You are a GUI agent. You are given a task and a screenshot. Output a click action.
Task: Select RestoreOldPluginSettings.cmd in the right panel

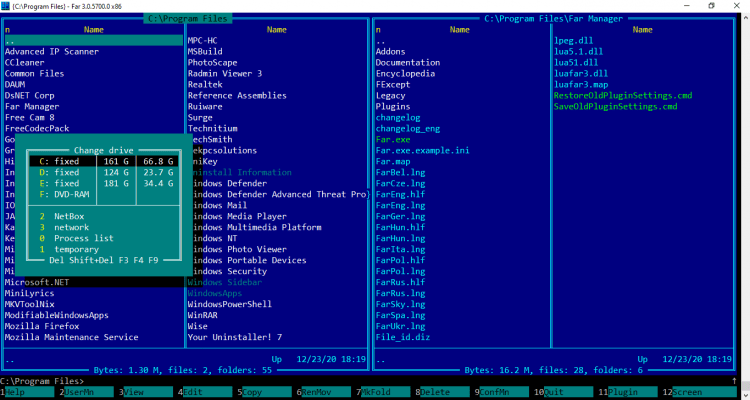coord(615,95)
